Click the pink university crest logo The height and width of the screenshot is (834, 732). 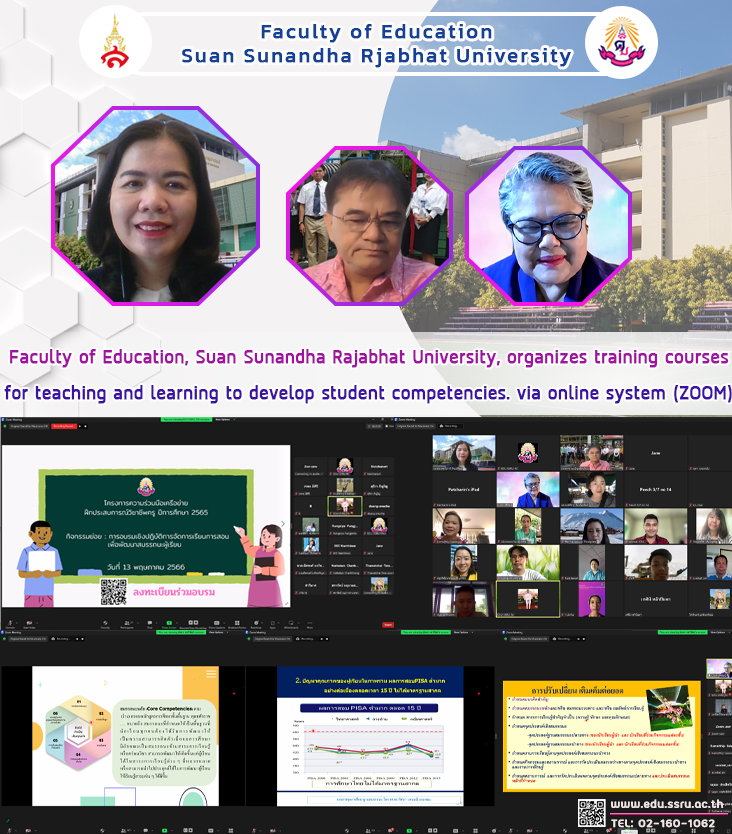pos(621,42)
